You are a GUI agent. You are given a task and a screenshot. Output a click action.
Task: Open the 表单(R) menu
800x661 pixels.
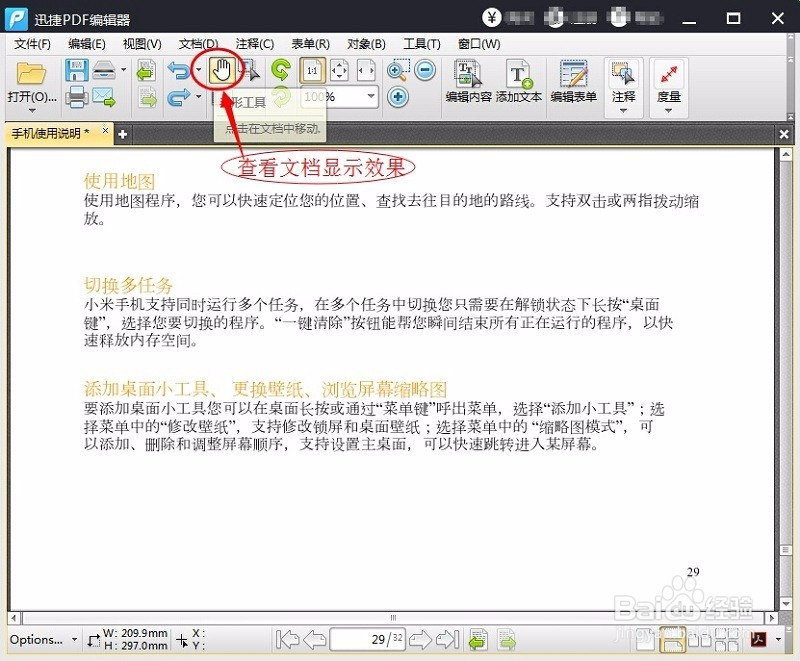(310, 44)
